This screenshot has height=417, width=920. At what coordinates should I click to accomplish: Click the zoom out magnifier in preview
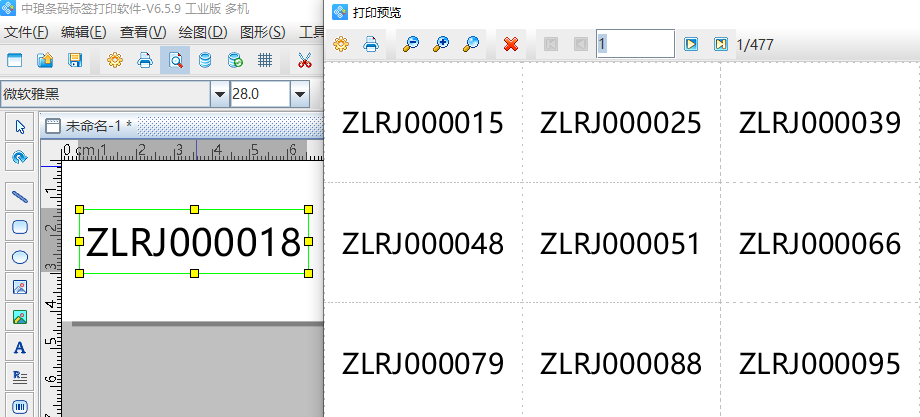pos(410,44)
